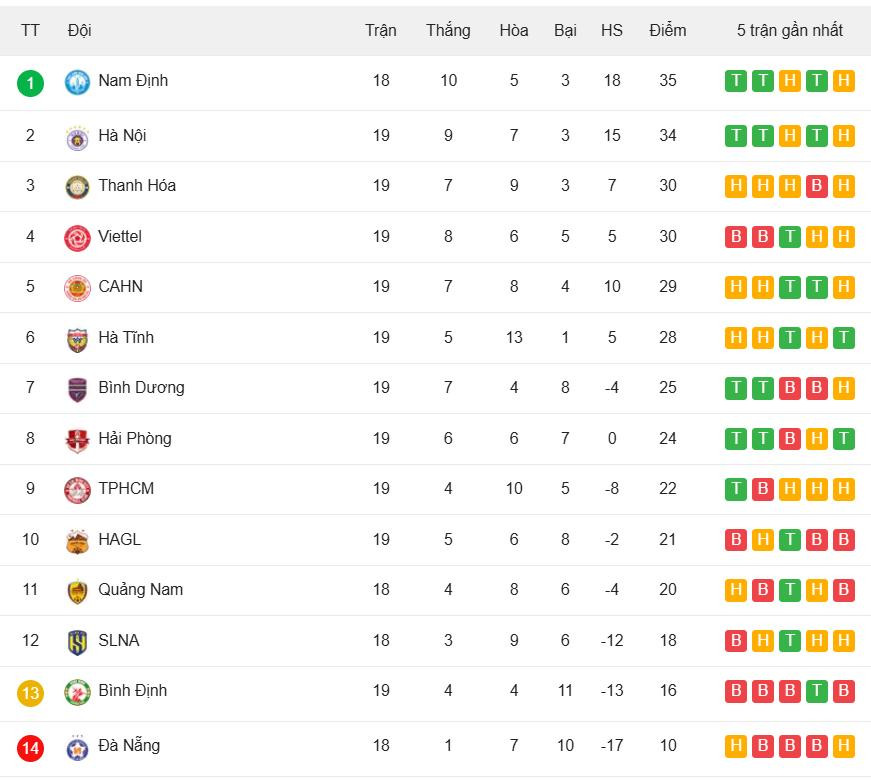Click the HAGL club badge
871x781 pixels.
(77, 541)
